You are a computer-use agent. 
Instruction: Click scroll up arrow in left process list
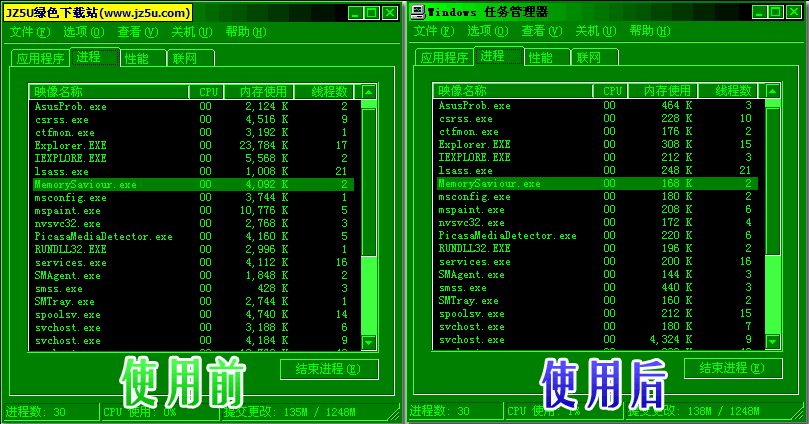tap(368, 92)
